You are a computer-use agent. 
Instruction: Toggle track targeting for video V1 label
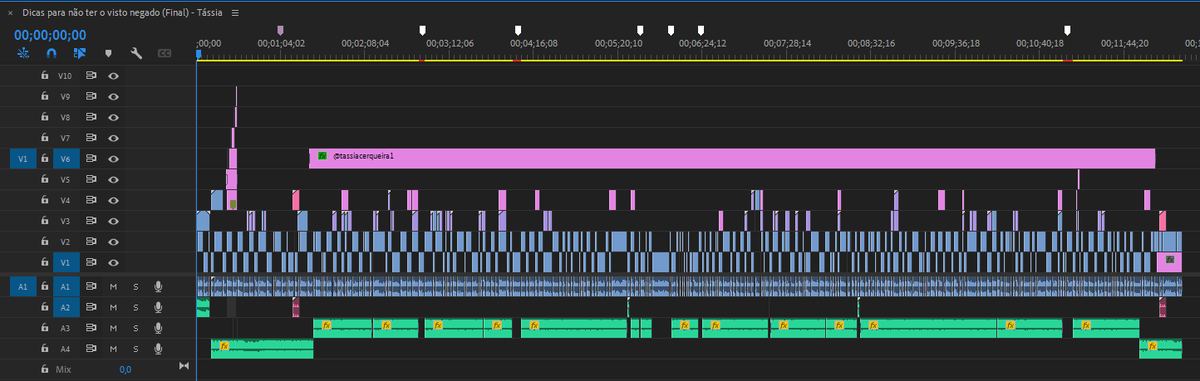(x=66, y=263)
